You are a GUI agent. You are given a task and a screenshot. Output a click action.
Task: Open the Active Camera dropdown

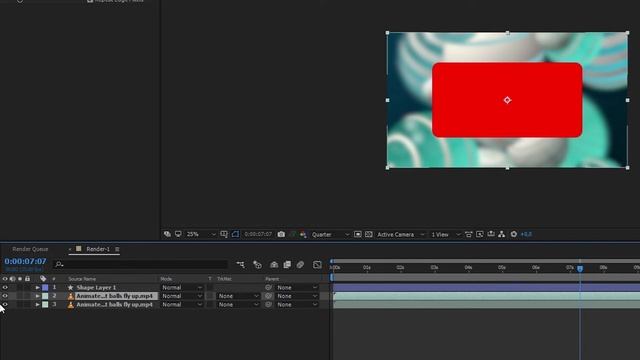[x=400, y=235]
